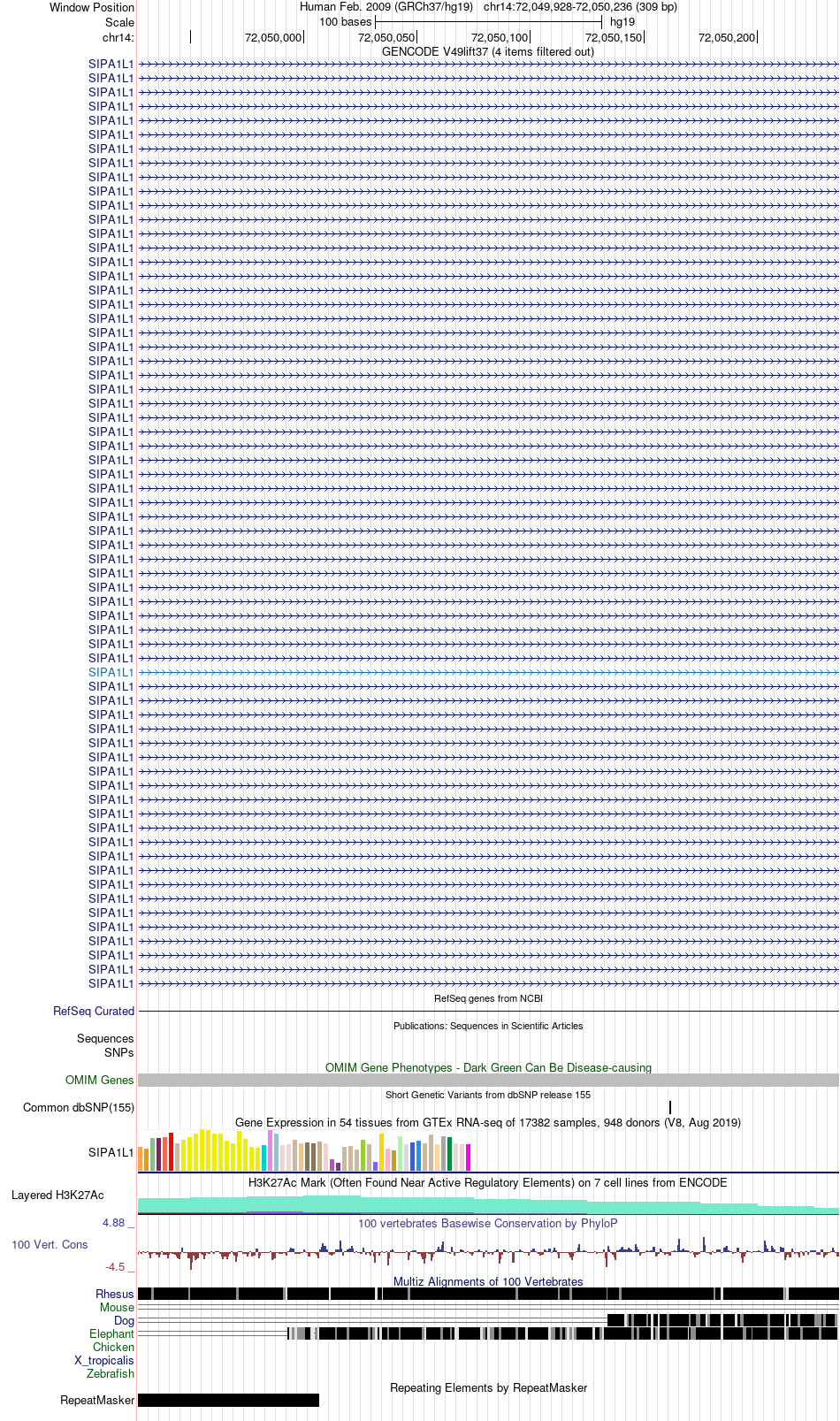Click the GTEx Gene Expression track title
Viewport: 840px width, 1421px height.
488,1122
